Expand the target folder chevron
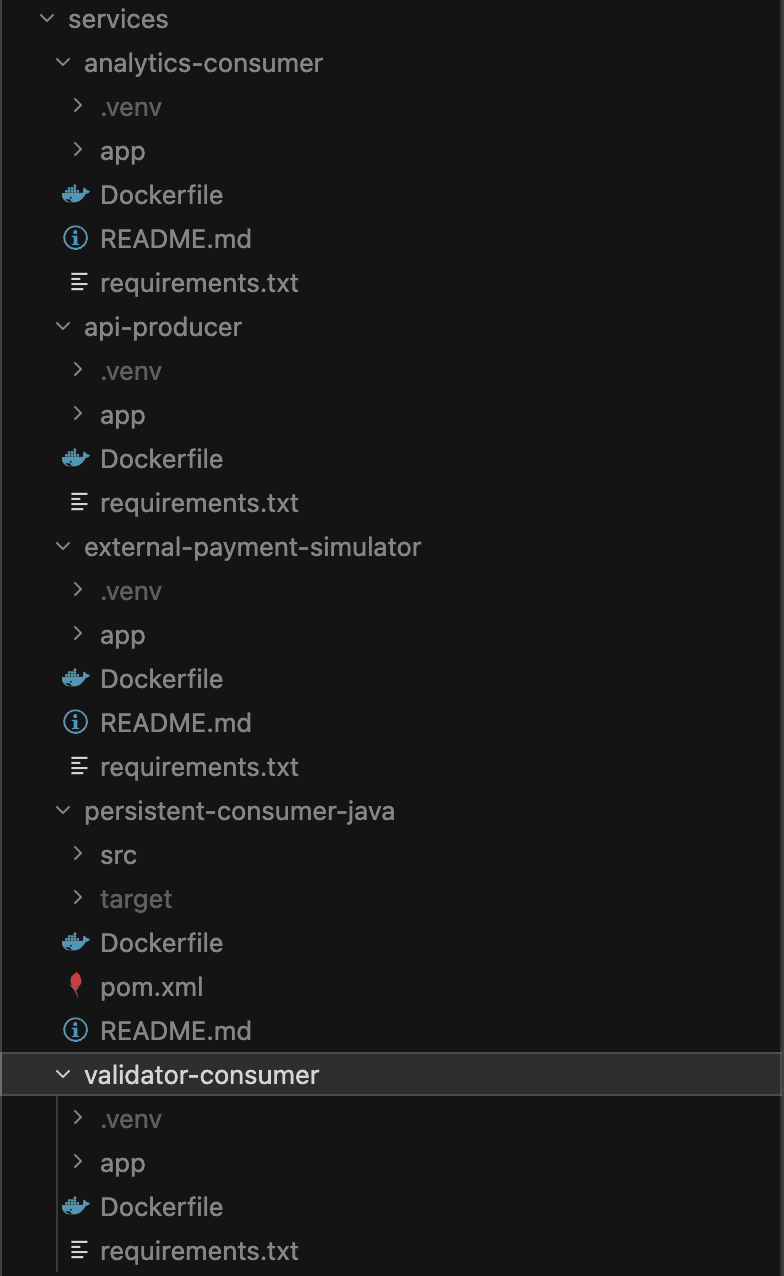The height and width of the screenshot is (1276, 784). (x=79, y=899)
